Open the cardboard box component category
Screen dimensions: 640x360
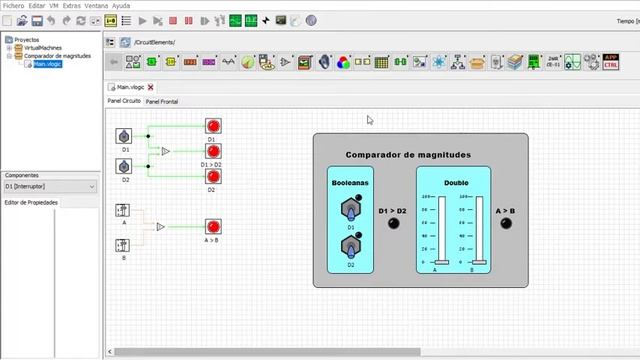(x=477, y=62)
